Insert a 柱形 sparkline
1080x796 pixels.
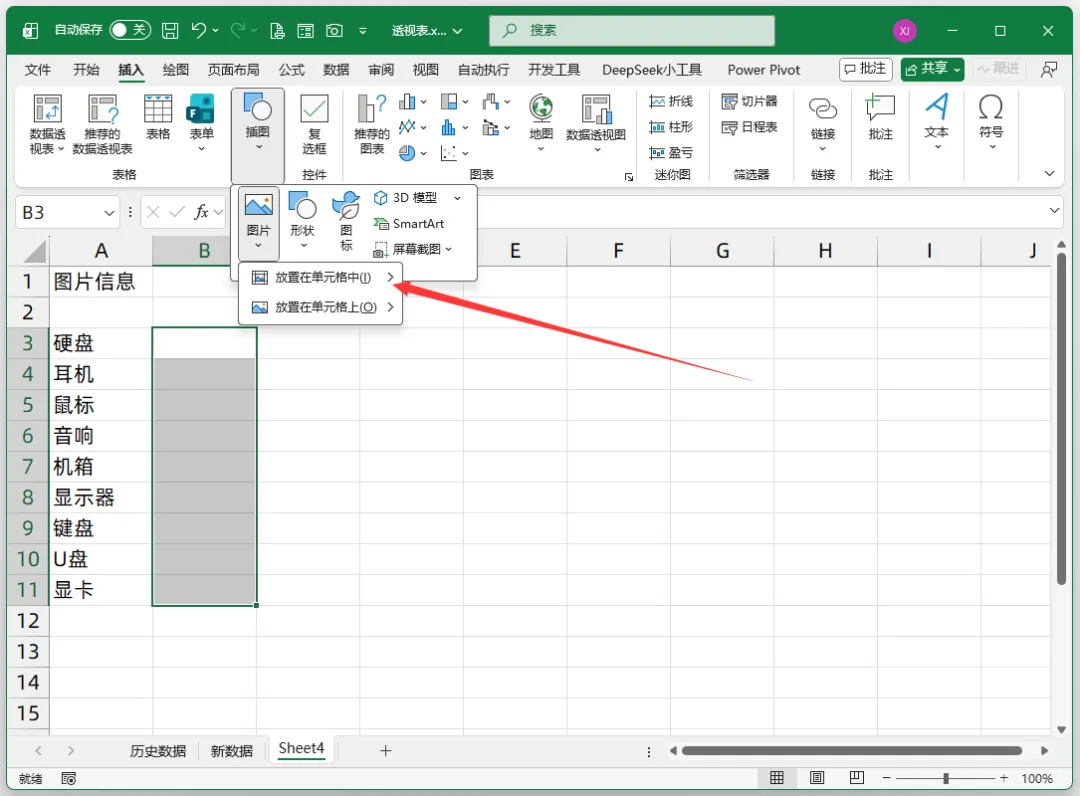[671, 127]
